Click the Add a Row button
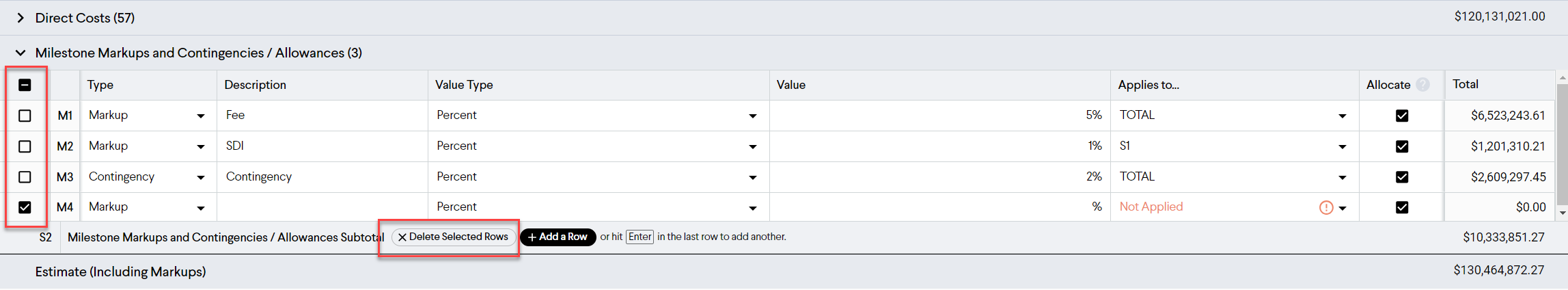 click(558, 237)
